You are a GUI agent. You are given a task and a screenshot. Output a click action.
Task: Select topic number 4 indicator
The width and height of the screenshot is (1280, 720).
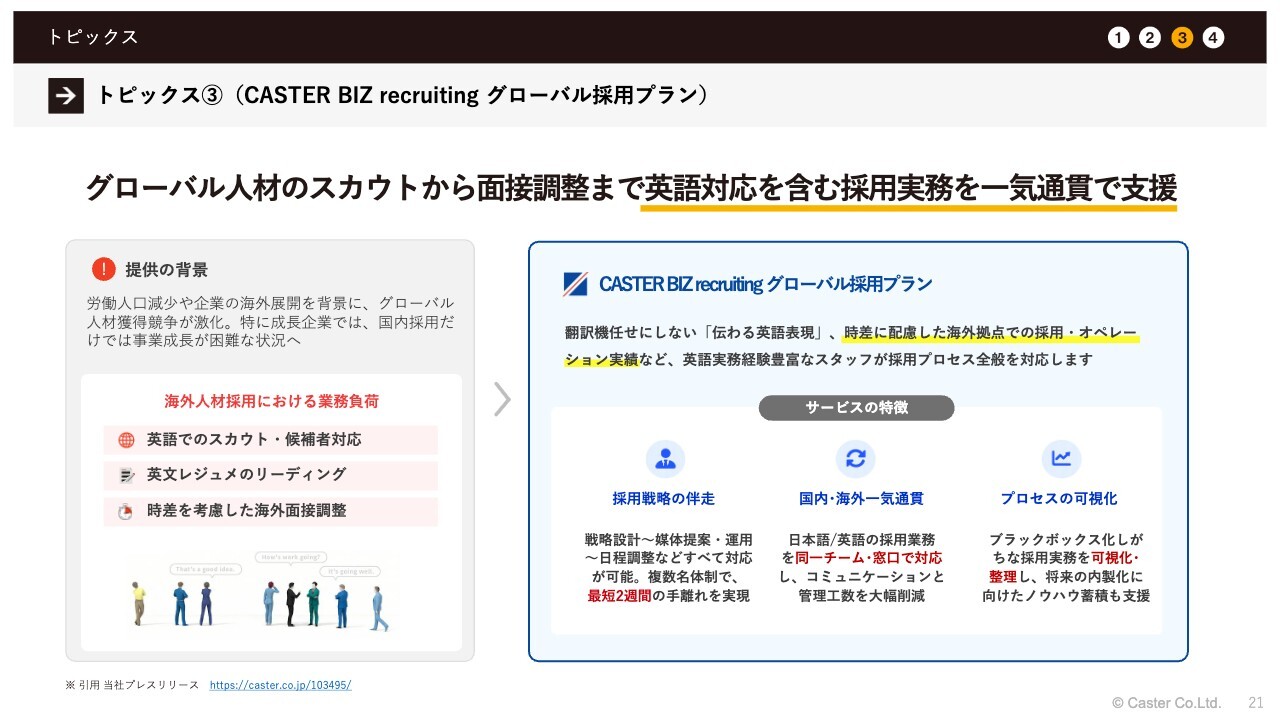1213,38
